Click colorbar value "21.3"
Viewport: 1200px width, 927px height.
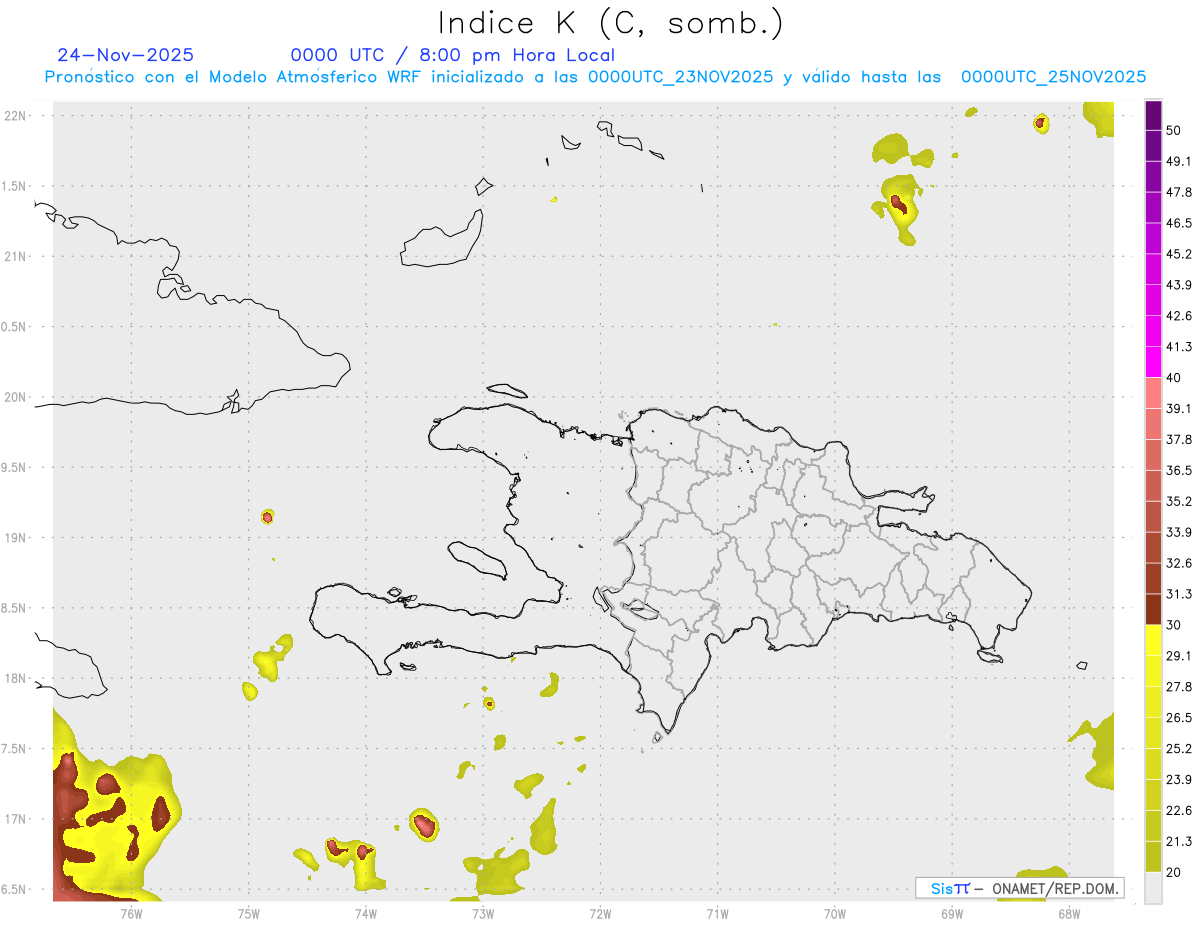pyautogui.click(x=1179, y=841)
